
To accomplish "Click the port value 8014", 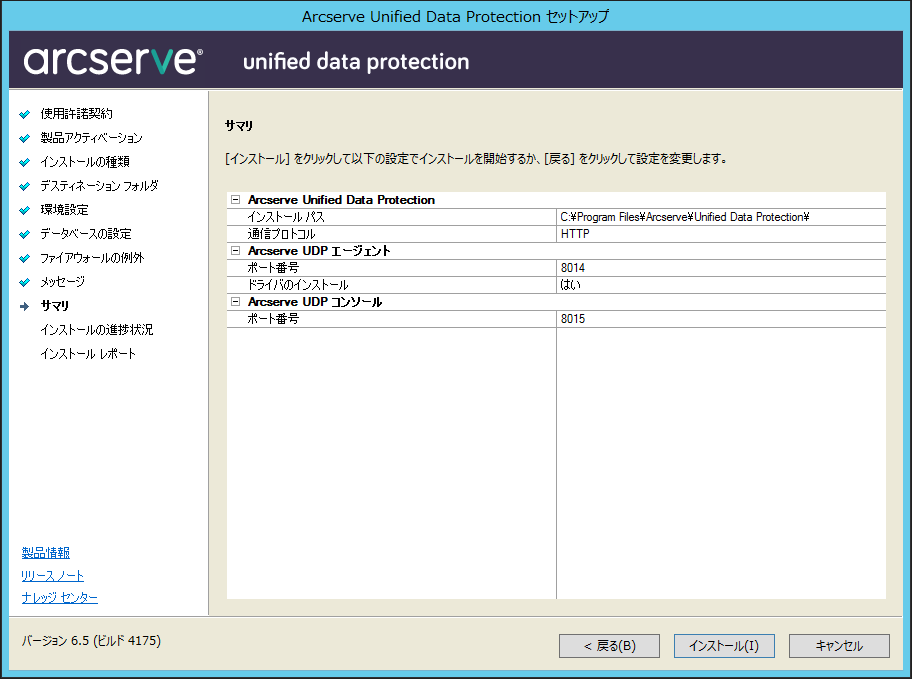I will (573, 268).
